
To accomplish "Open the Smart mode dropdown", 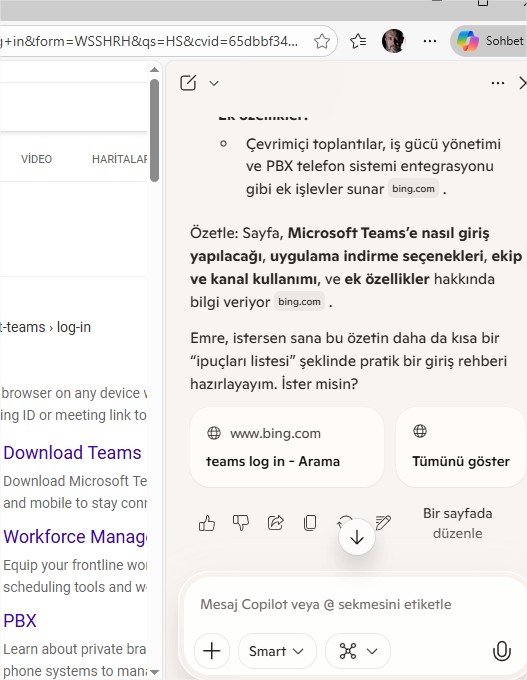I will [277, 651].
